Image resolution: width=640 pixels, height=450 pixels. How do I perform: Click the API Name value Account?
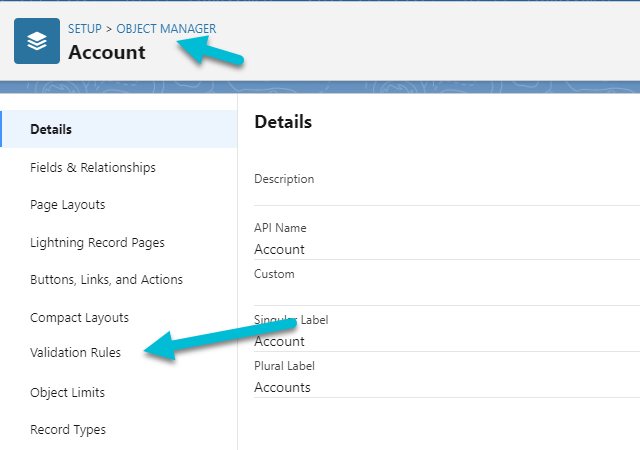click(x=279, y=249)
